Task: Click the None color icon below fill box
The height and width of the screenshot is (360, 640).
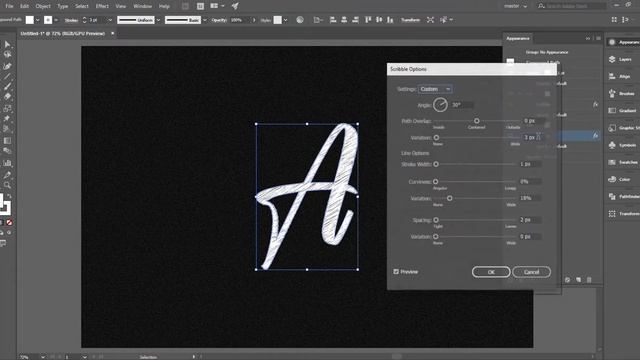Action: pos(9,222)
